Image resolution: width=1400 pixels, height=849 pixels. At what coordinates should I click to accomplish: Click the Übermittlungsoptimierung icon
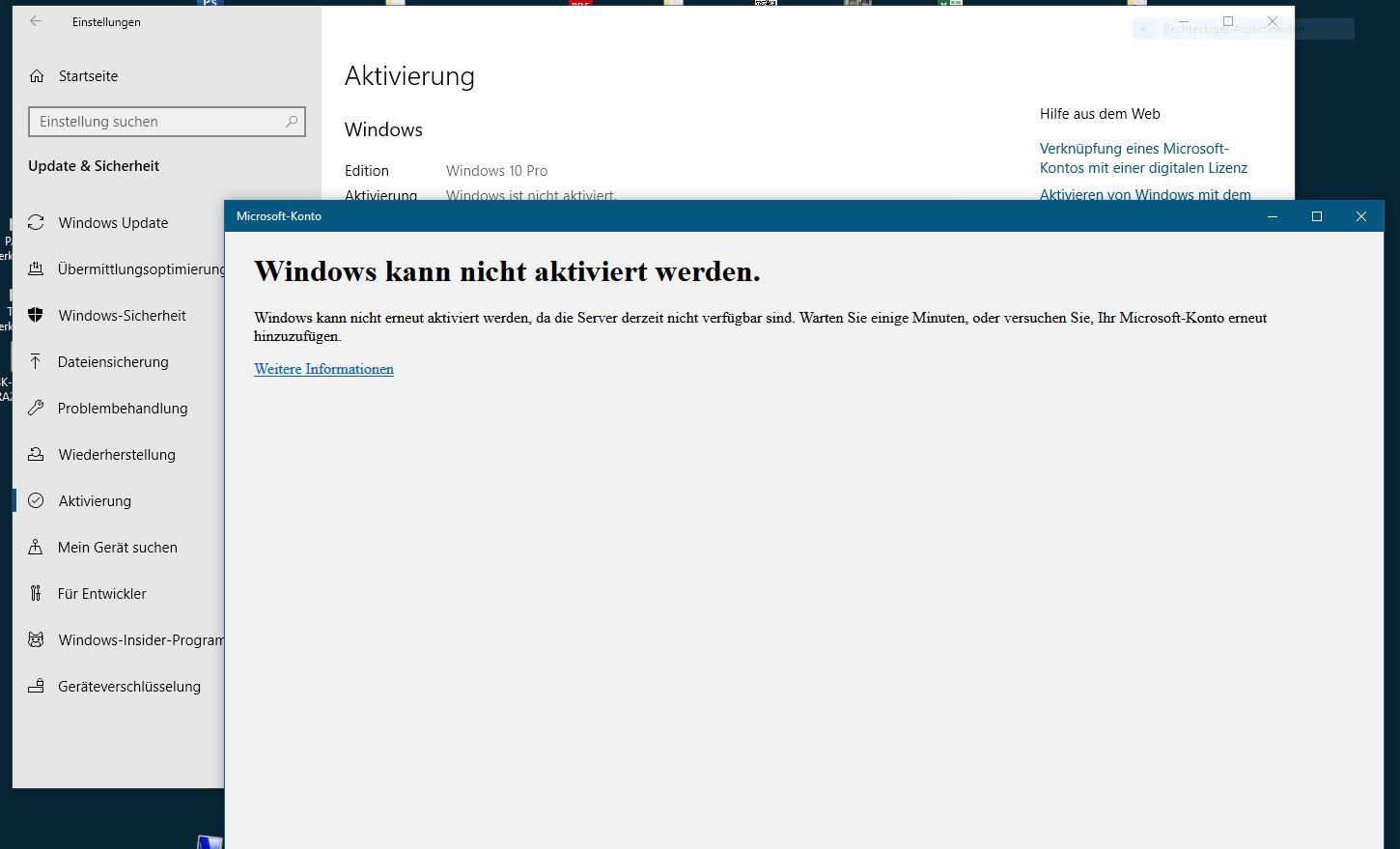click(36, 269)
